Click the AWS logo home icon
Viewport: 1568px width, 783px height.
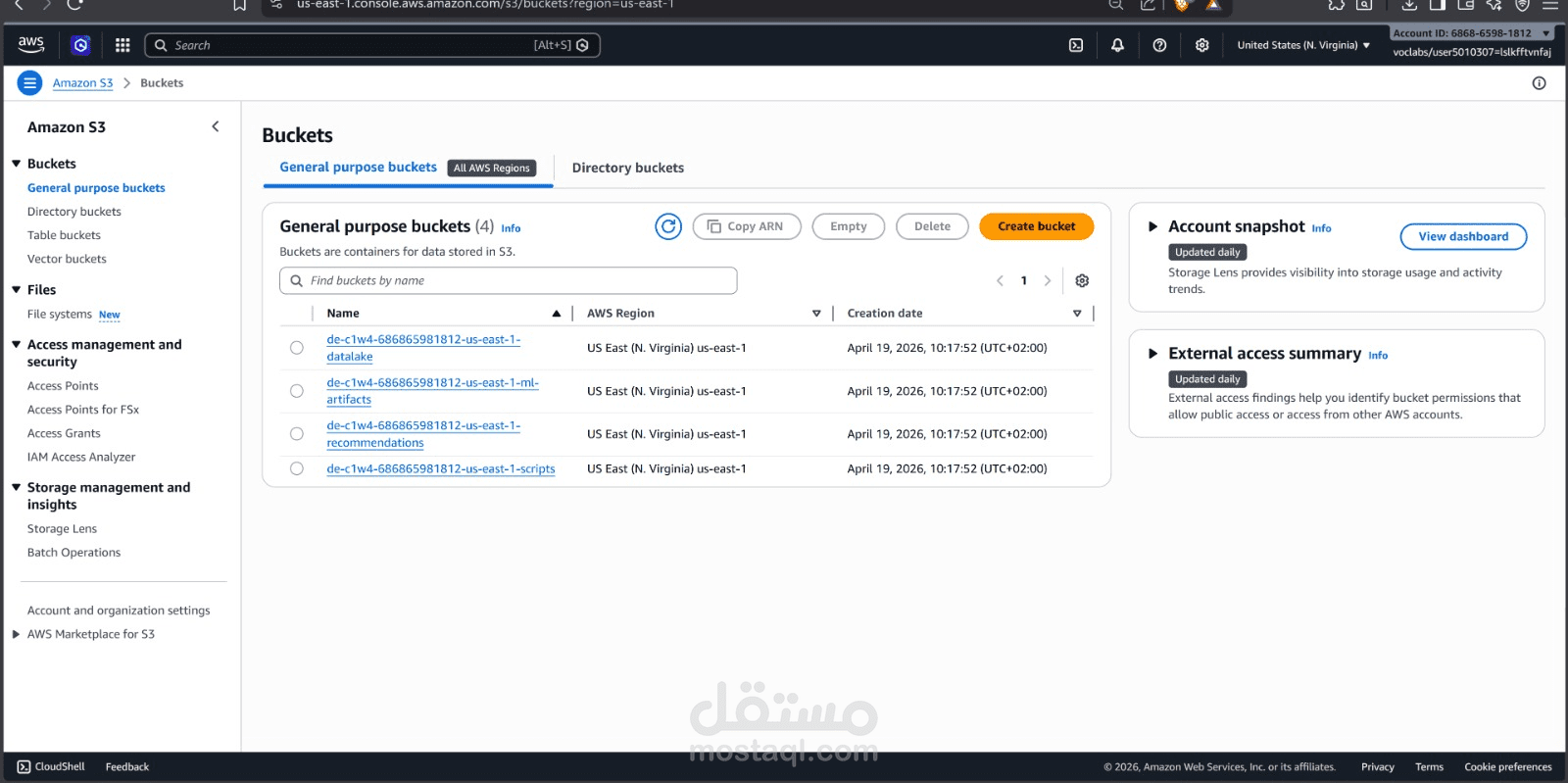pos(31,44)
